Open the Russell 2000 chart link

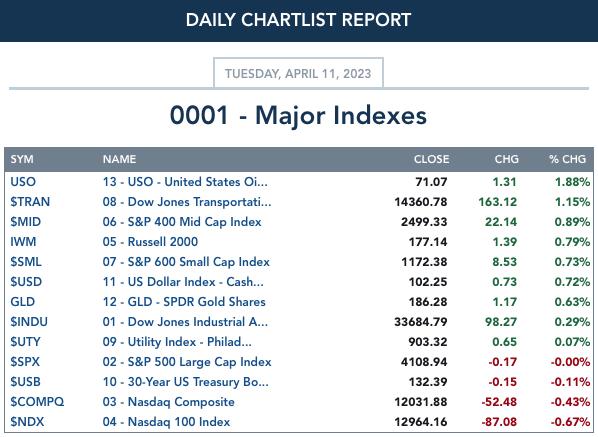click(x=150, y=241)
